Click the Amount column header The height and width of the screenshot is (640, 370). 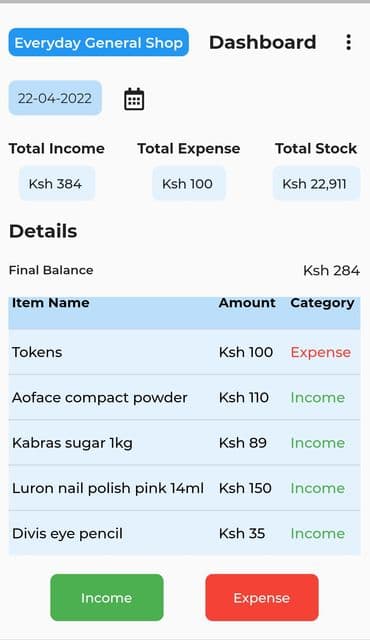(247, 303)
